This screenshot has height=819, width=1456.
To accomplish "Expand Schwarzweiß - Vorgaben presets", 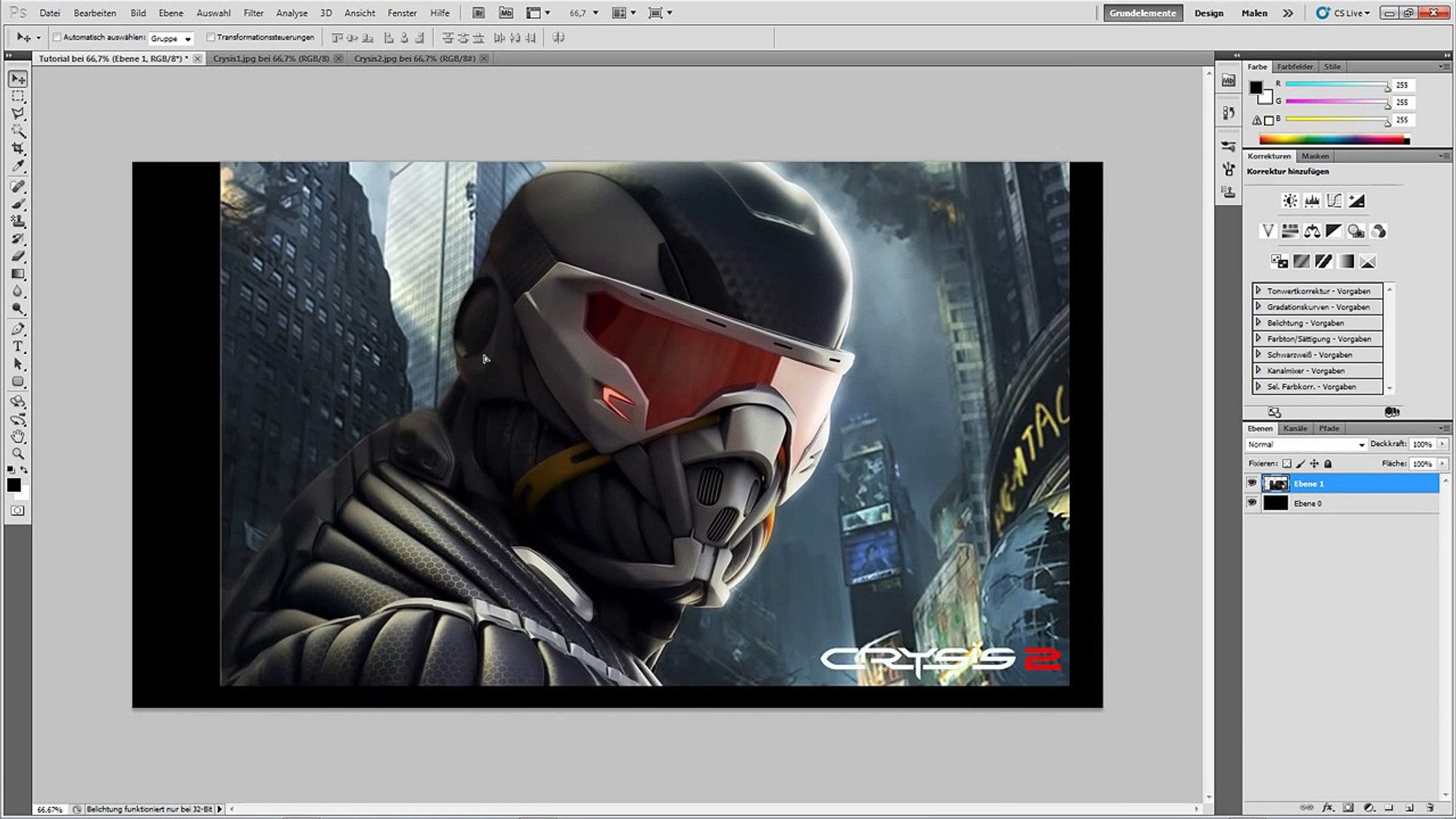I will tap(1258, 354).
